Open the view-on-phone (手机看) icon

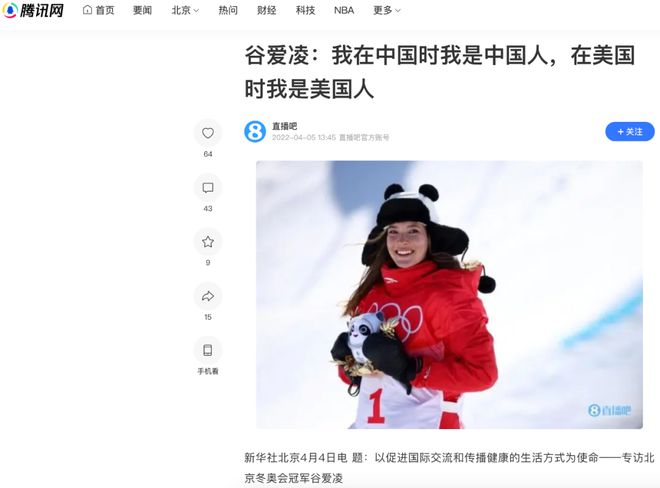pyautogui.click(x=208, y=350)
